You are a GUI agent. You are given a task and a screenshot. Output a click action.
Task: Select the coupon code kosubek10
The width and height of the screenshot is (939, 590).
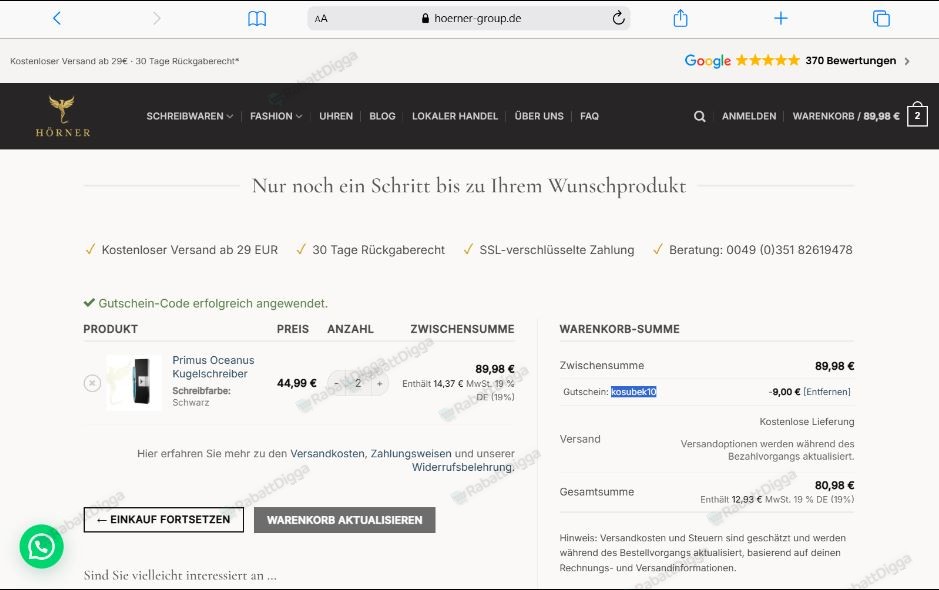634,392
